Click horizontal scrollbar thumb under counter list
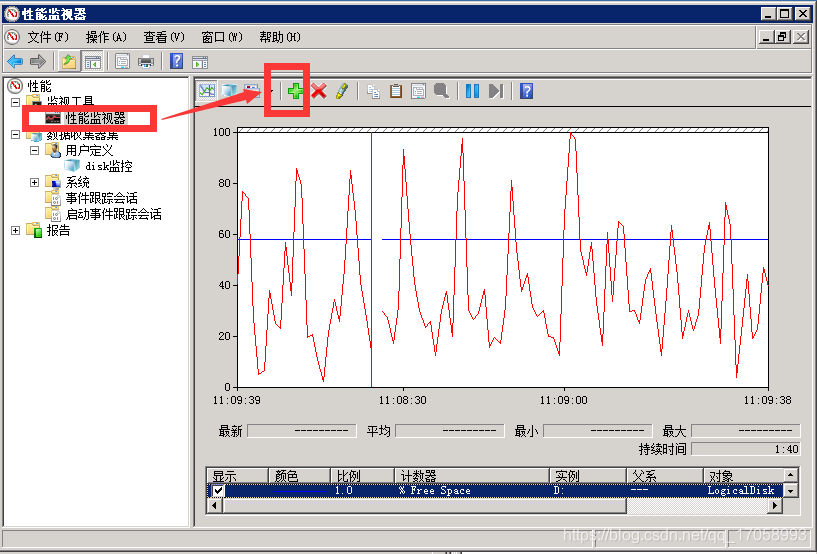This screenshot has height=554, width=817. pos(425,506)
